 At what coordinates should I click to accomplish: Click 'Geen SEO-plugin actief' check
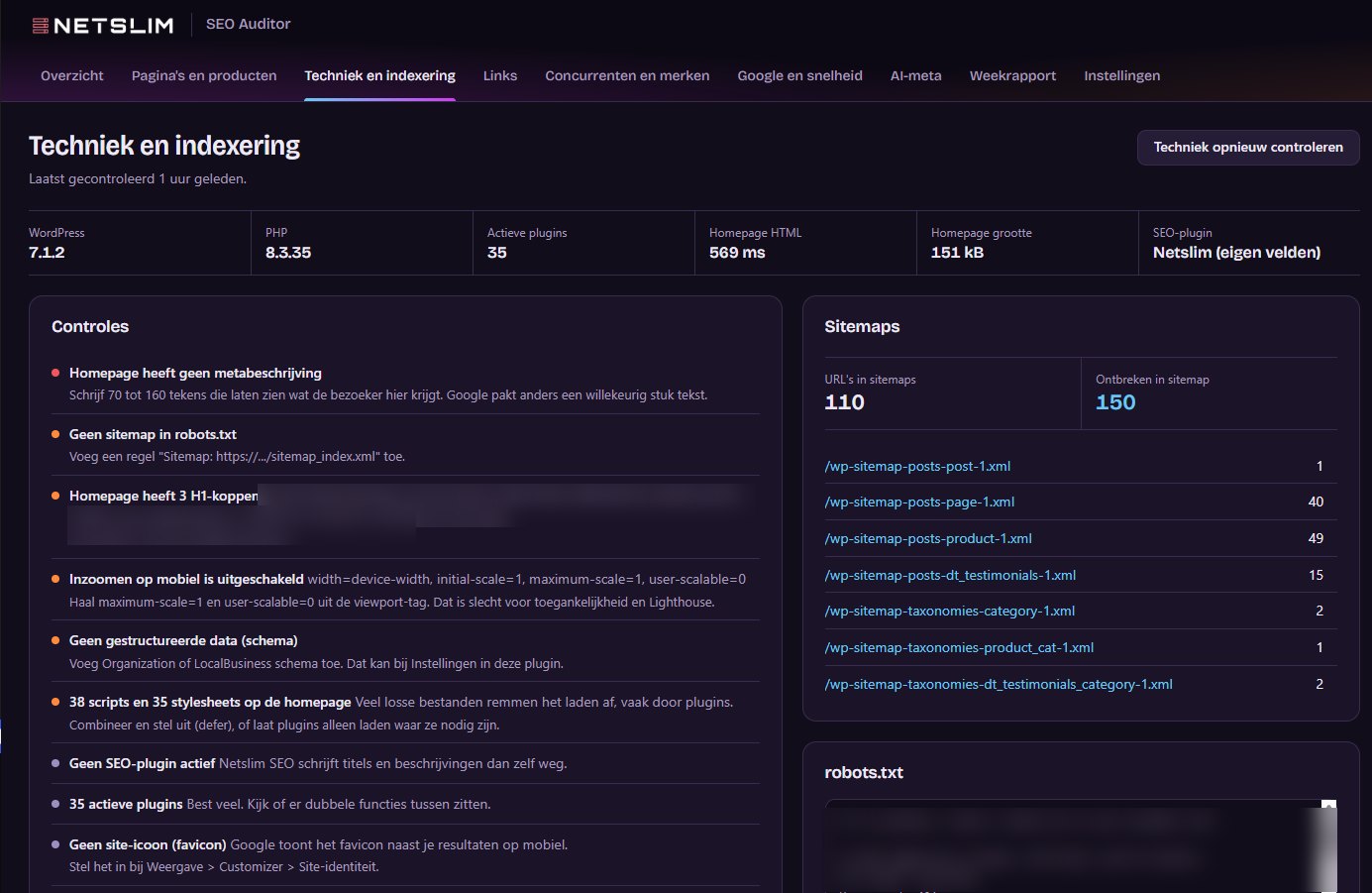tap(142, 763)
